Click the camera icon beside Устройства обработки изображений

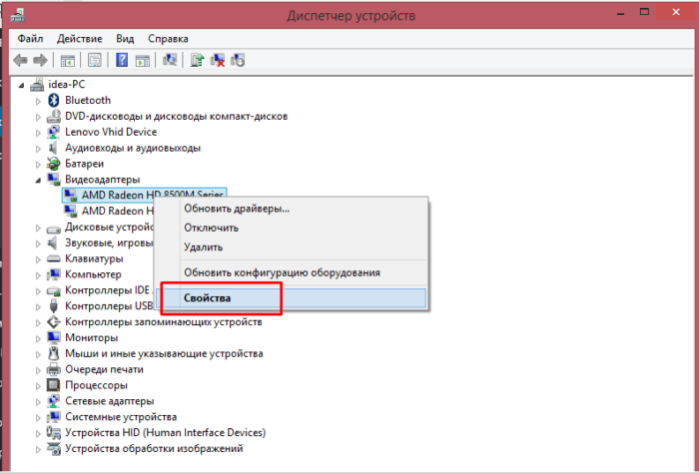tap(53, 449)
